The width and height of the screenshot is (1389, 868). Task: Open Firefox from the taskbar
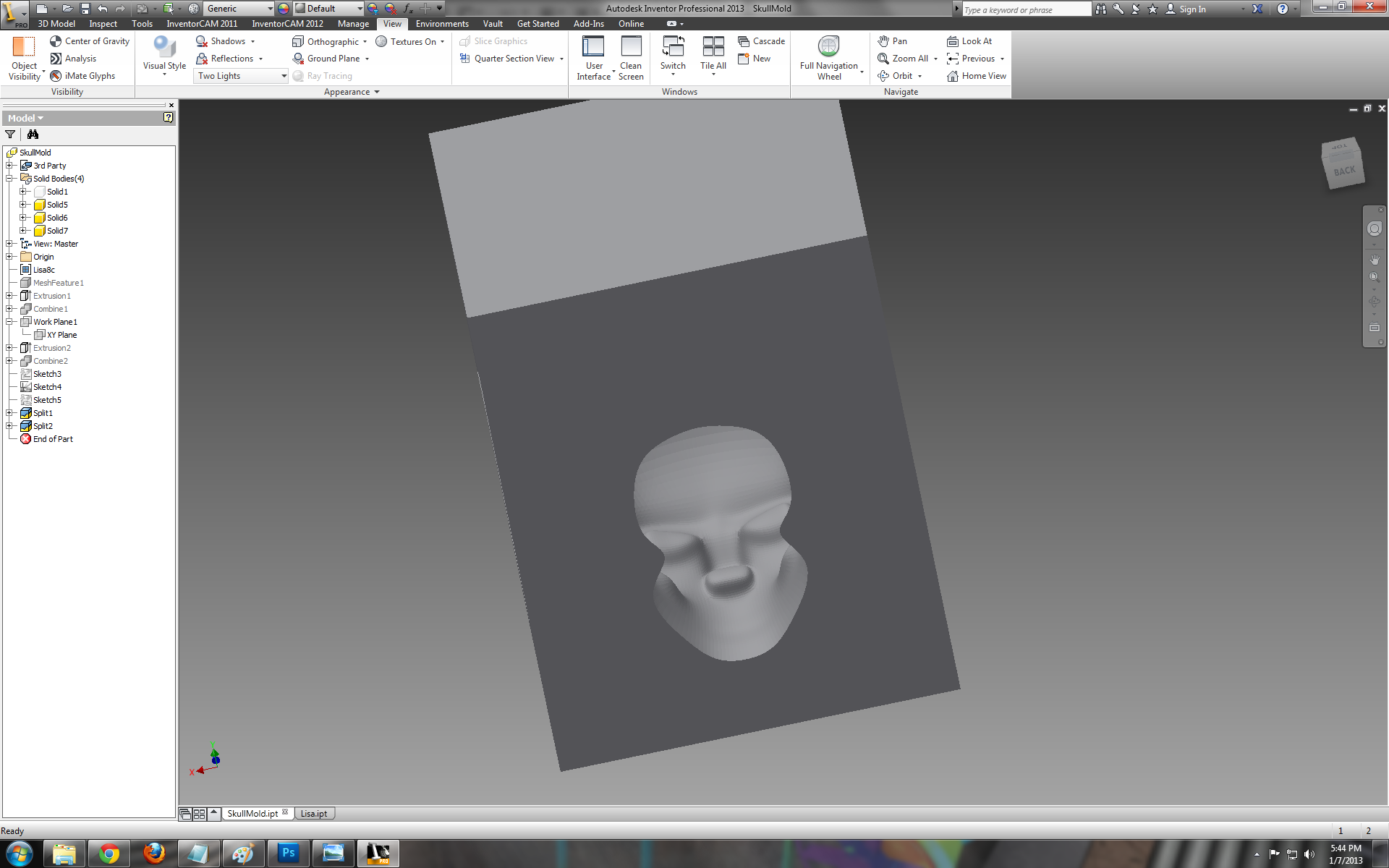point(154,854)
